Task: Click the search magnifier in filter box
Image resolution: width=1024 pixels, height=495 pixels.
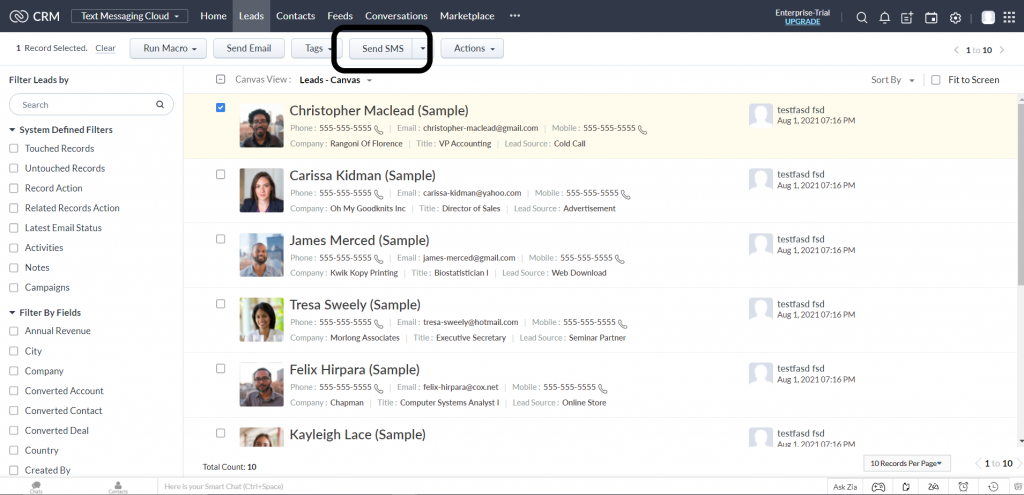Action: click(x=160, y=104)
